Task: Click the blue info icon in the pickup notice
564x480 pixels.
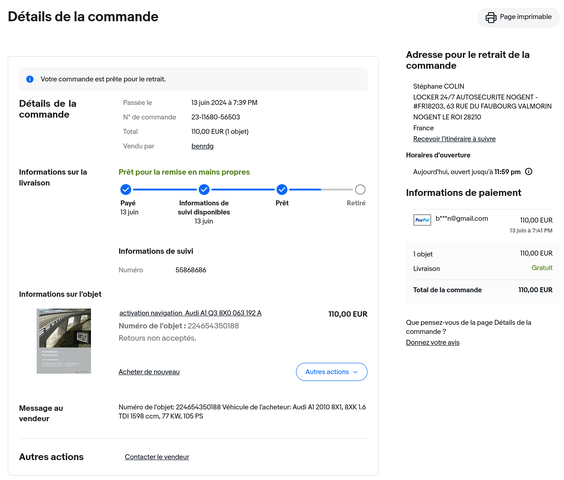Action: [30, 79]
